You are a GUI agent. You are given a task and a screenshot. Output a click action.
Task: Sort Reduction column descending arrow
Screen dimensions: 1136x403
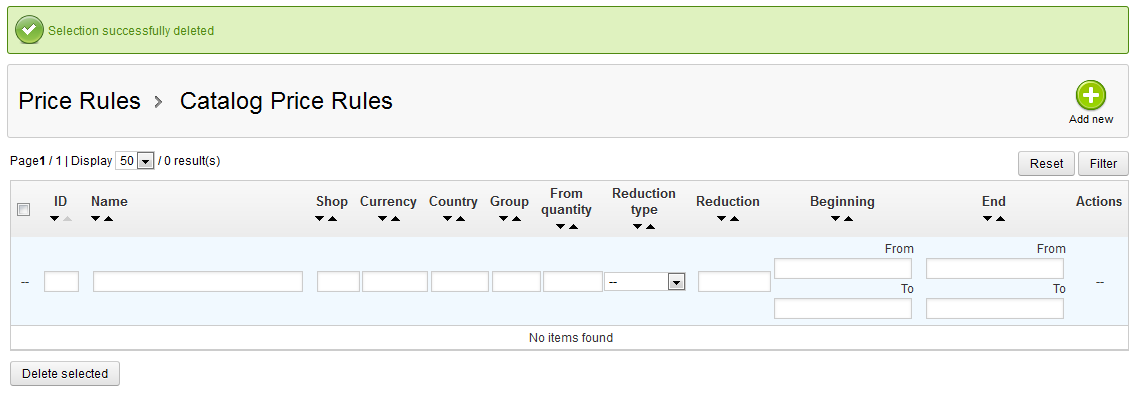point(722,219)
